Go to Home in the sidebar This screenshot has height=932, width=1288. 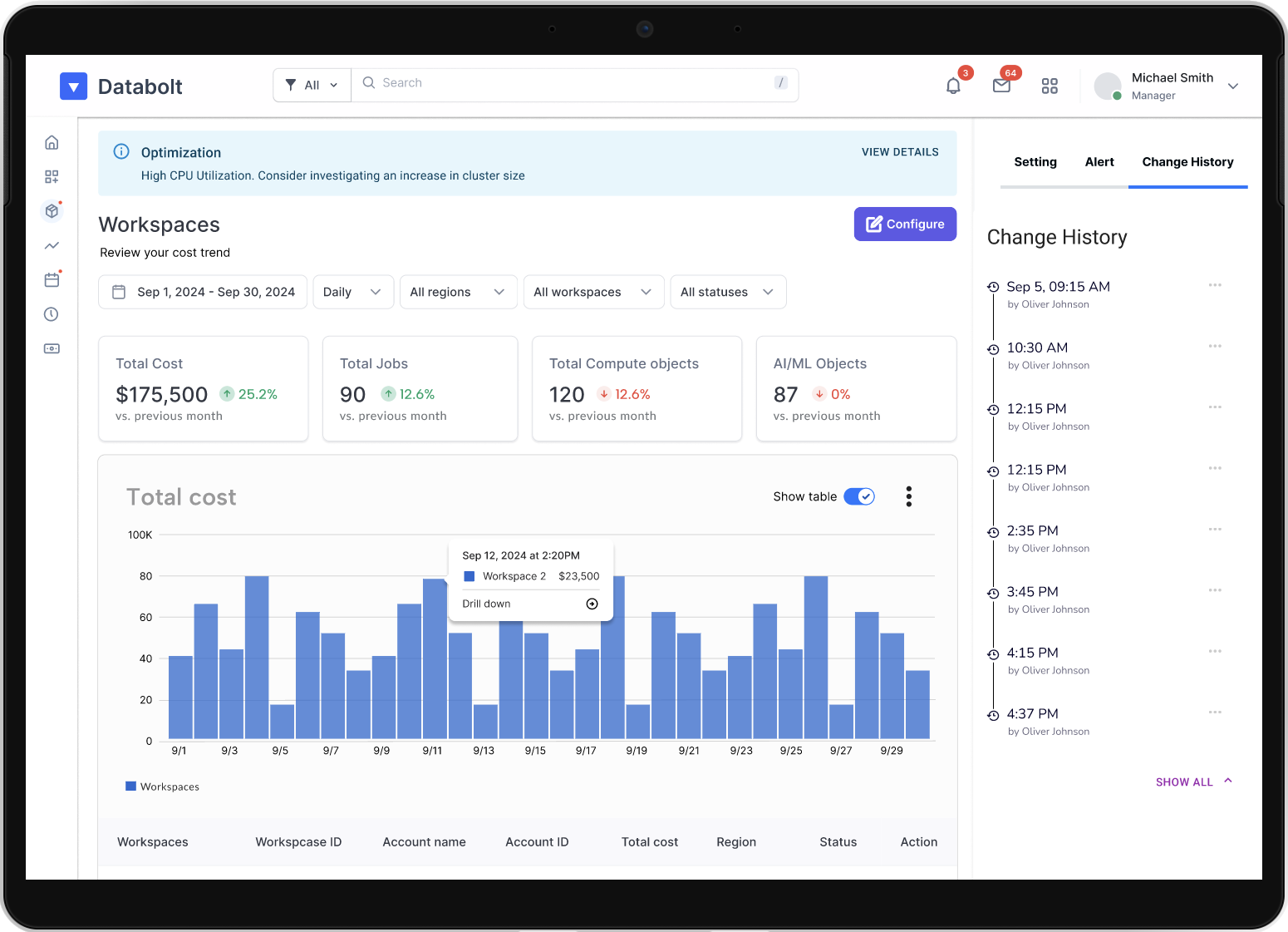coord(52,142)
